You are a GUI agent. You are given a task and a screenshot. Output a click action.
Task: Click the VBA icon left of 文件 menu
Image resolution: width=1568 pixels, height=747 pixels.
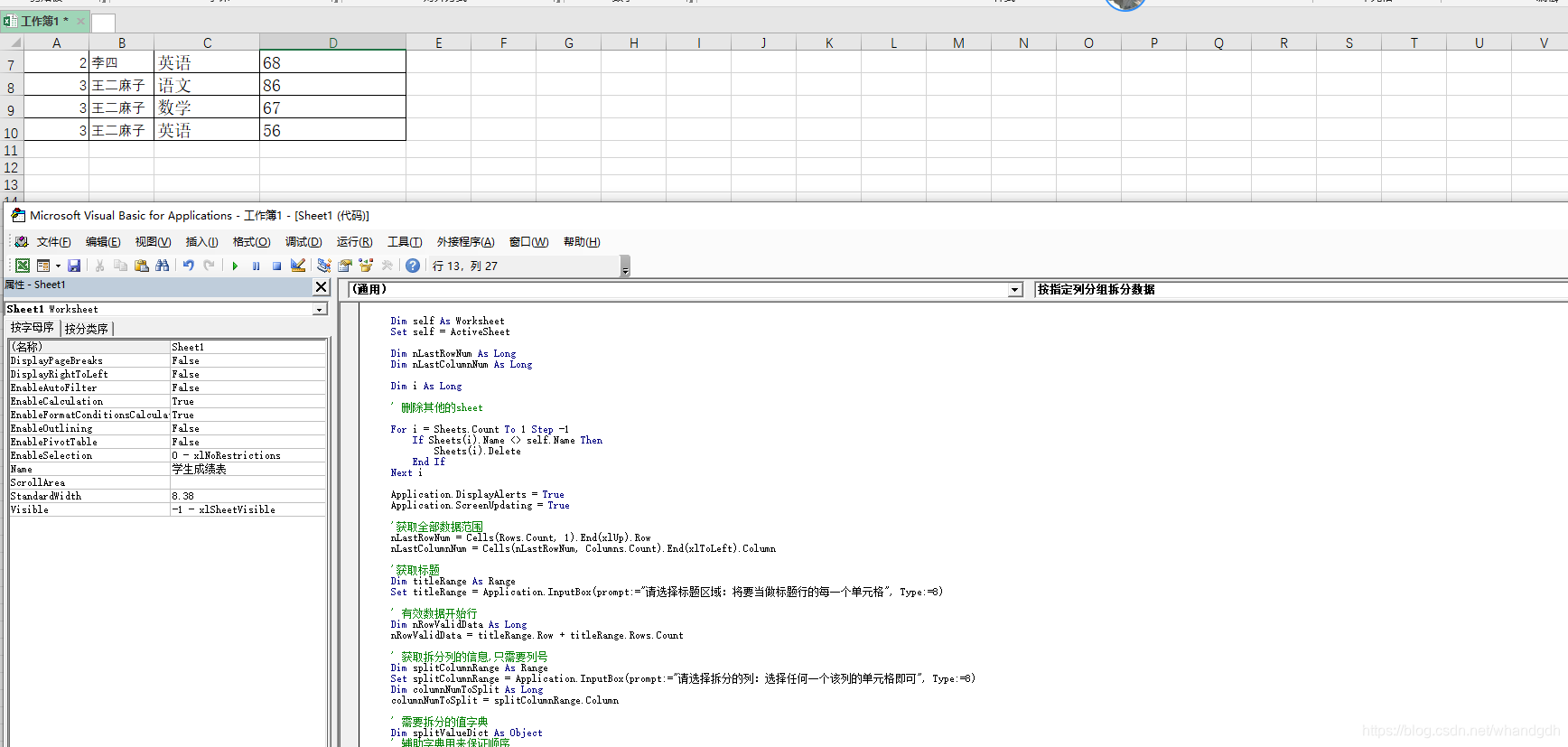21,242
